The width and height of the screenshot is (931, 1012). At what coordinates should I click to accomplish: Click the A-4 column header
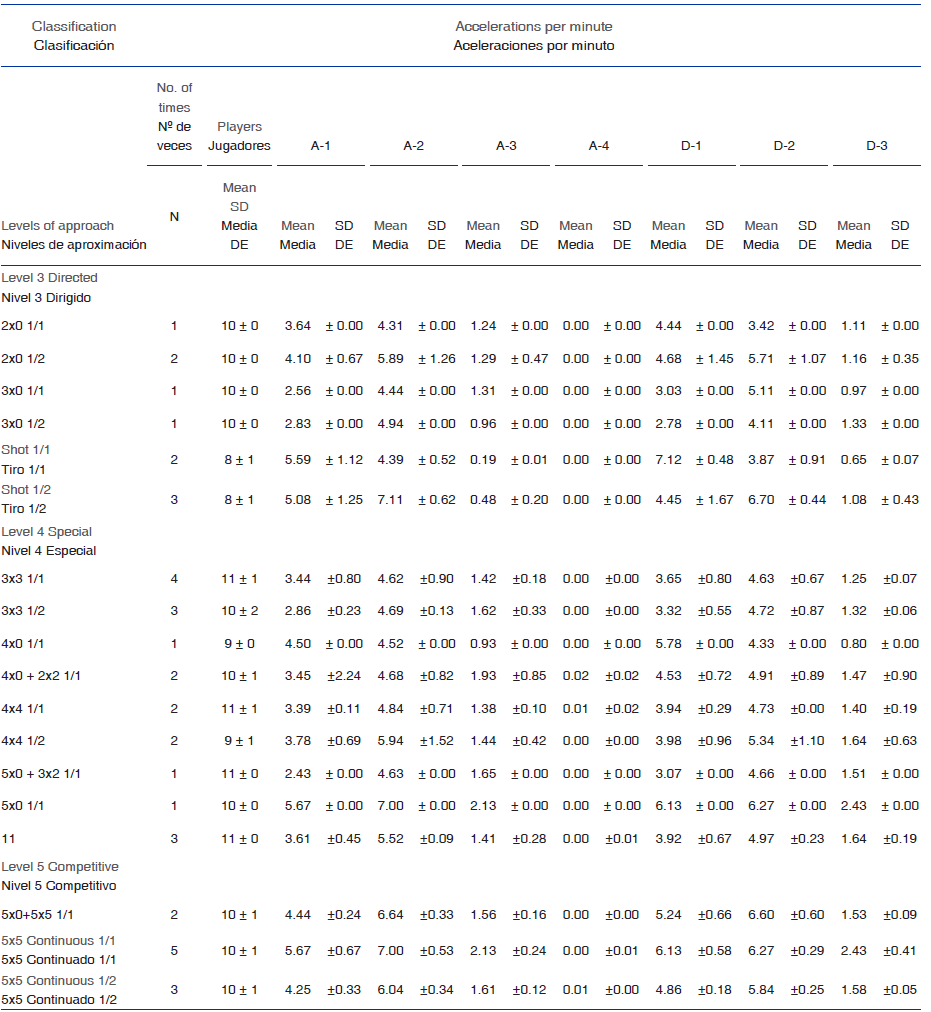[x=598, y=146]
